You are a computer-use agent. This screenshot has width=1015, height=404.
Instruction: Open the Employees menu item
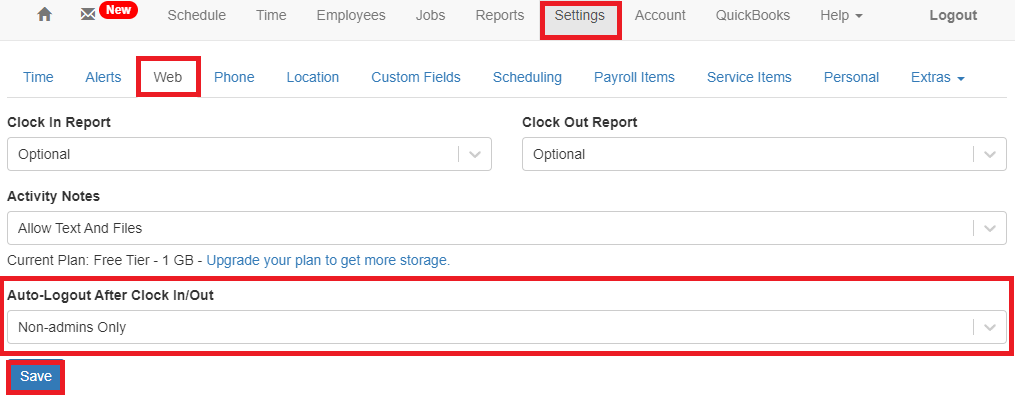pos(351,15)
